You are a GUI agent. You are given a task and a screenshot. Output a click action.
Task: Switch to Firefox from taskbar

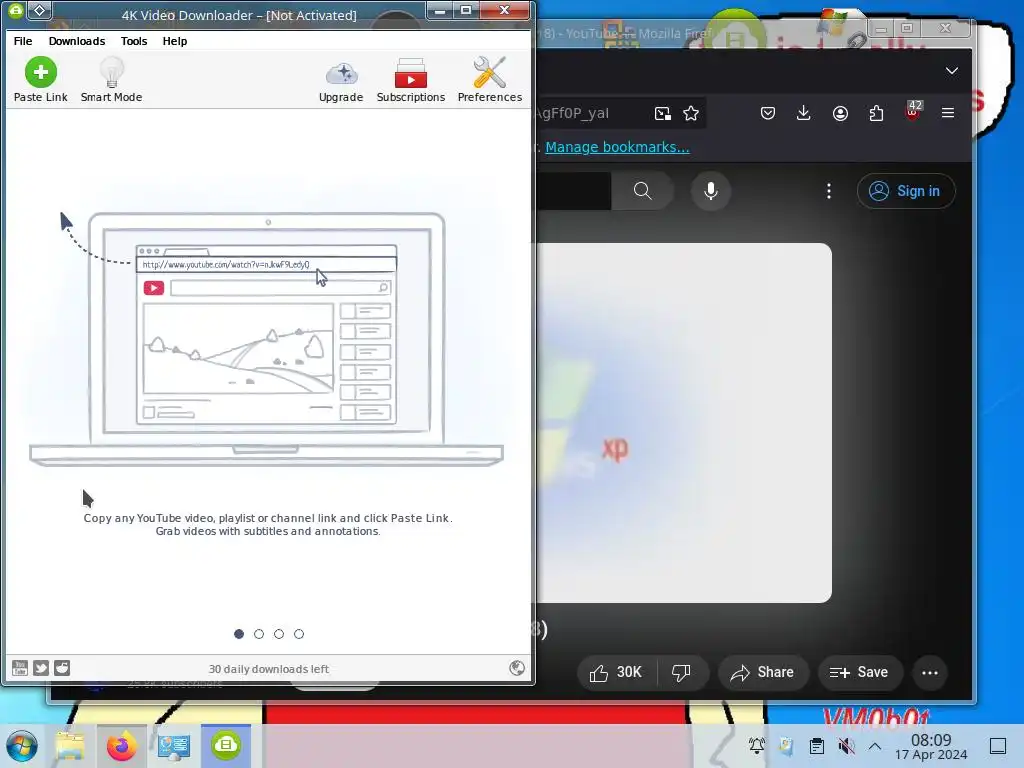(122, 746)
